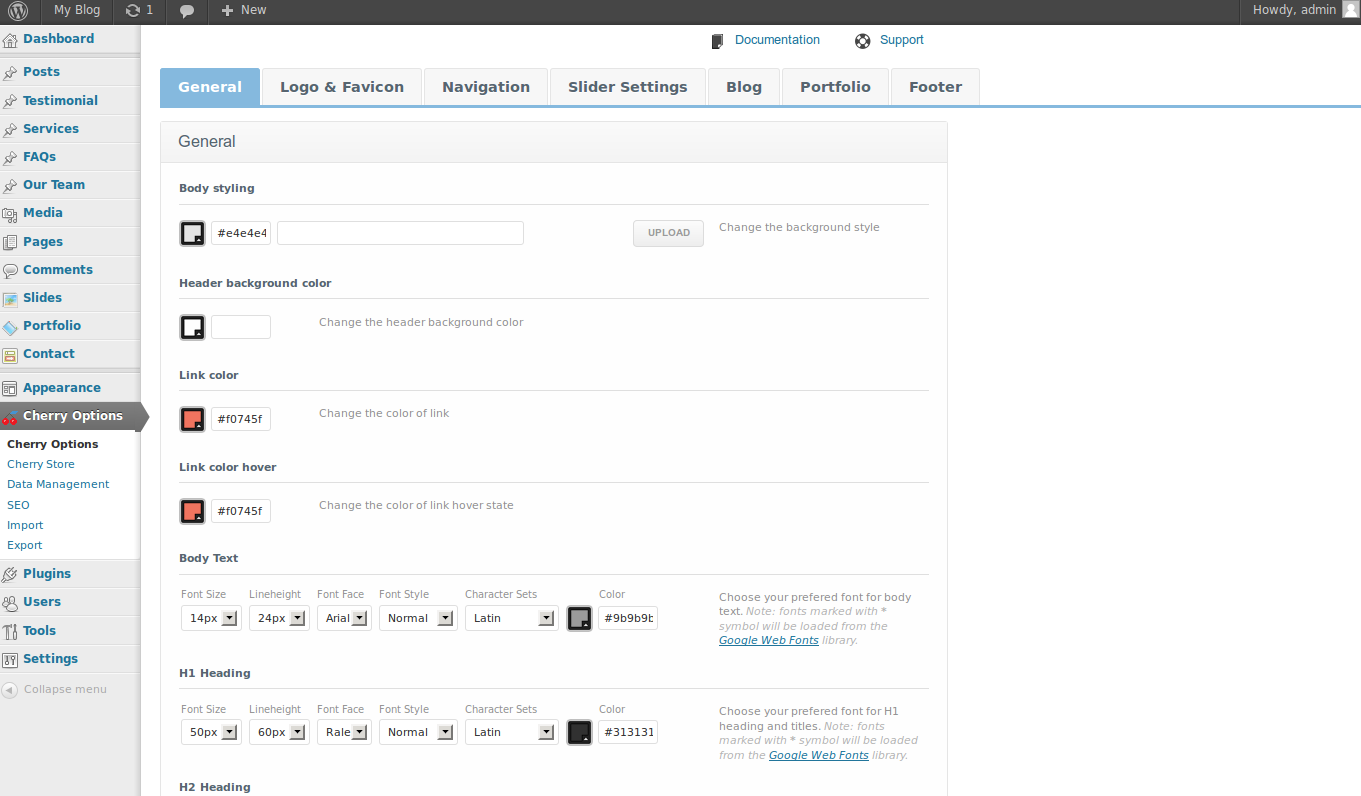Click the Support lifebuoy icon
Screen dimensions: 1361x796
863,41
